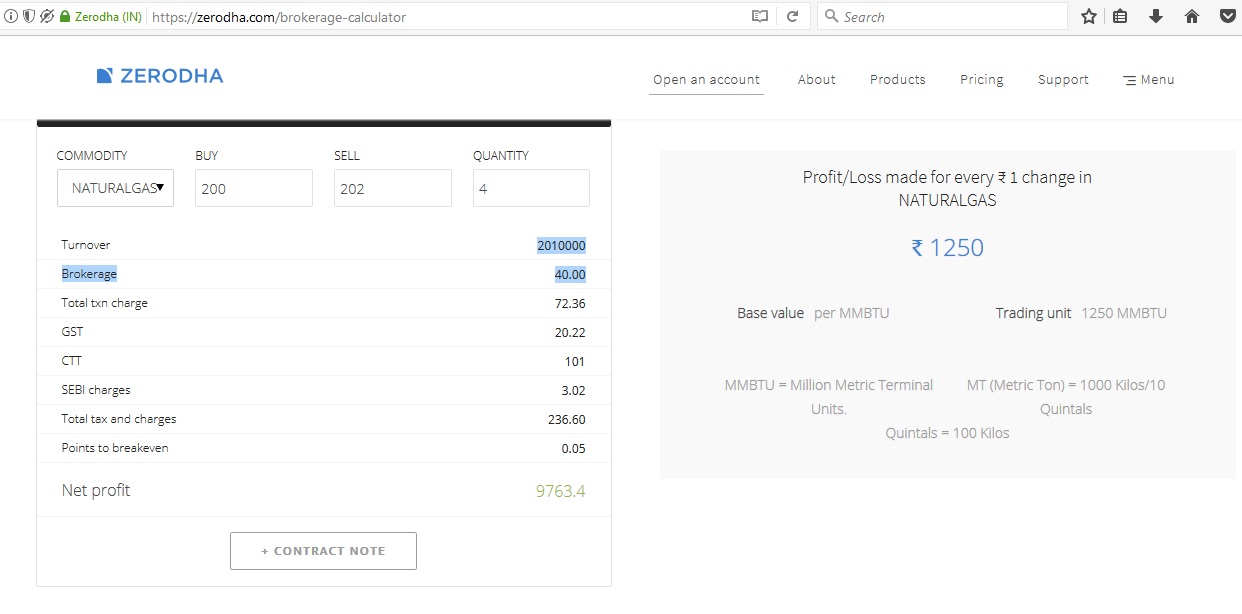Click Open an account link

coord(706,79)
